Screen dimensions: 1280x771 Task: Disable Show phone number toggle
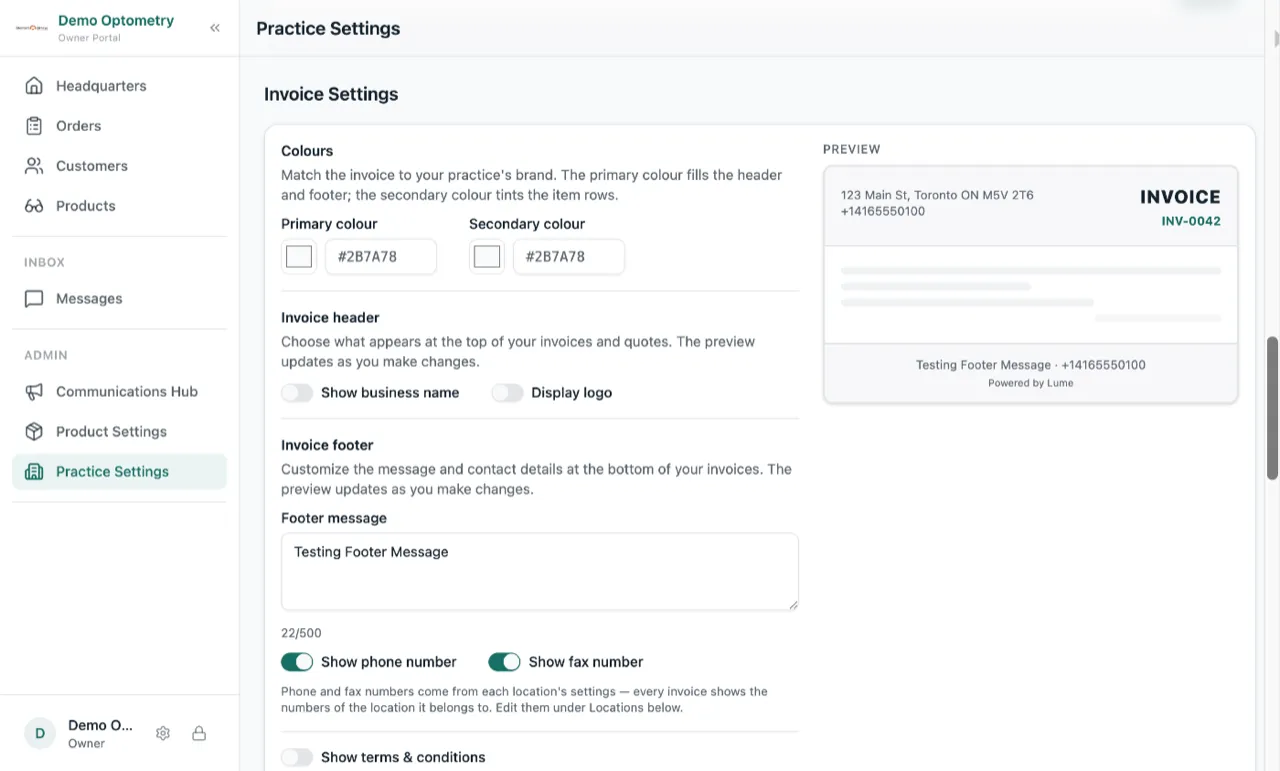click(297, 662)
